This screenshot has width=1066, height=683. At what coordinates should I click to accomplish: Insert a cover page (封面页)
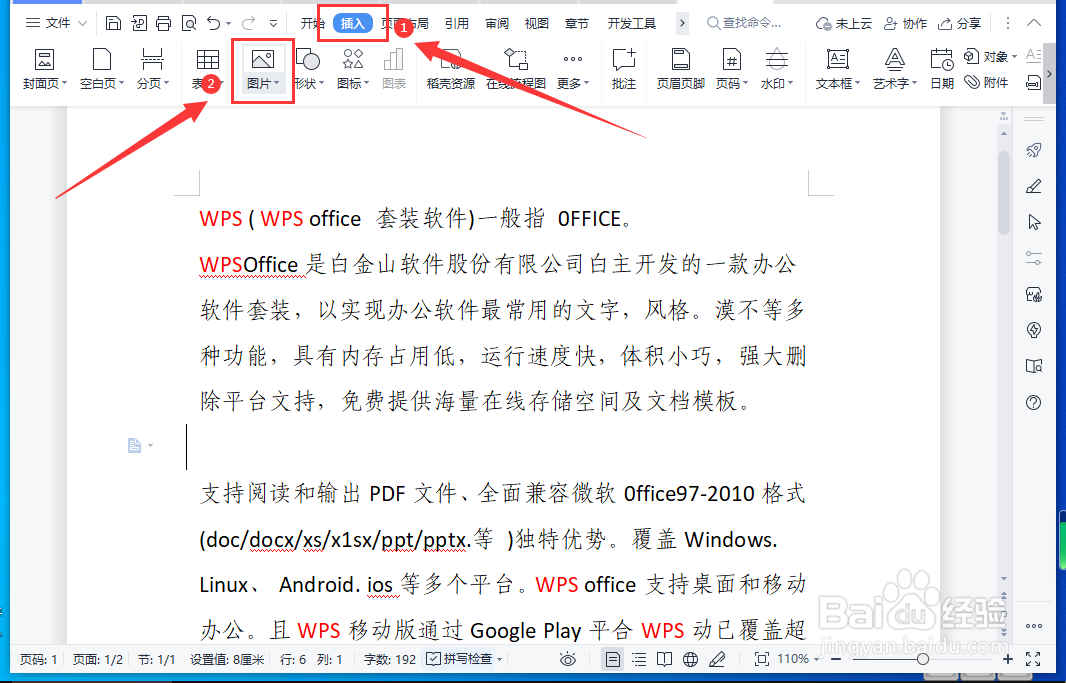(45, 68)
